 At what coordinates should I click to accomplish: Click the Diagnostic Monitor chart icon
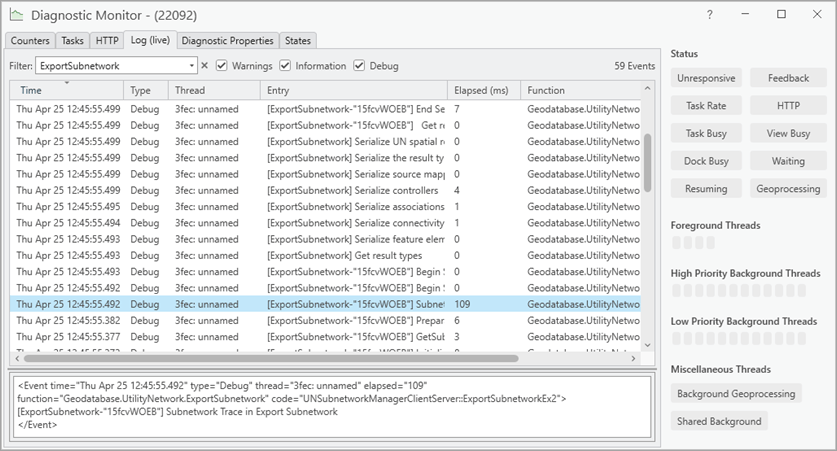17,15
